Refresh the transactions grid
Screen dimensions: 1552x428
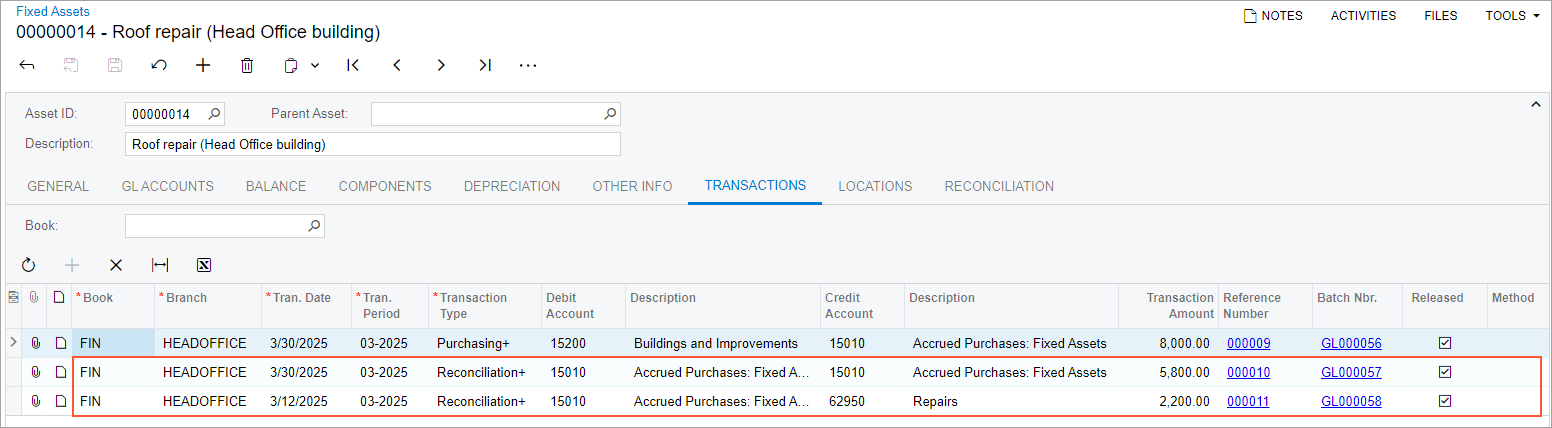click(x=28, y=265)
